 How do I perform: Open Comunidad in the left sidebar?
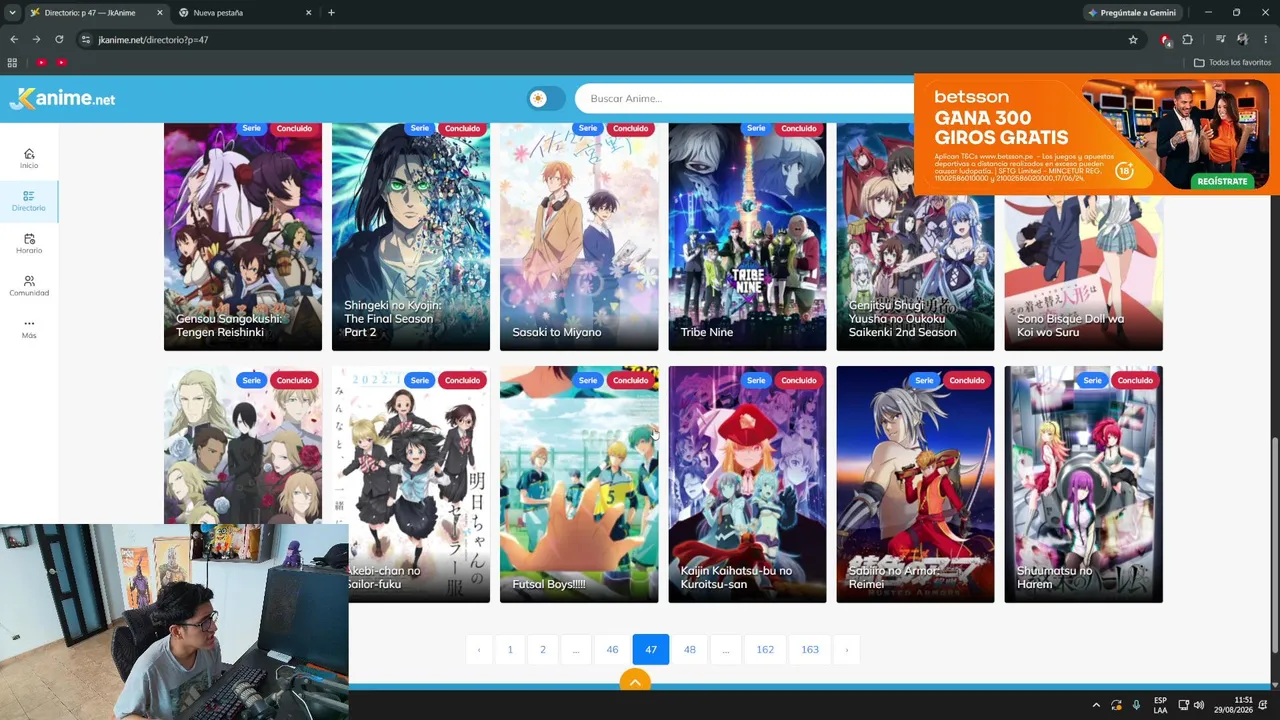29,286
